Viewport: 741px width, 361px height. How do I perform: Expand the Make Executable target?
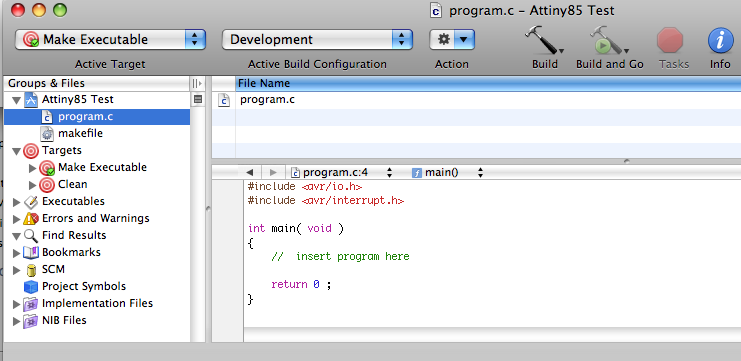click(x=33, y=168)
